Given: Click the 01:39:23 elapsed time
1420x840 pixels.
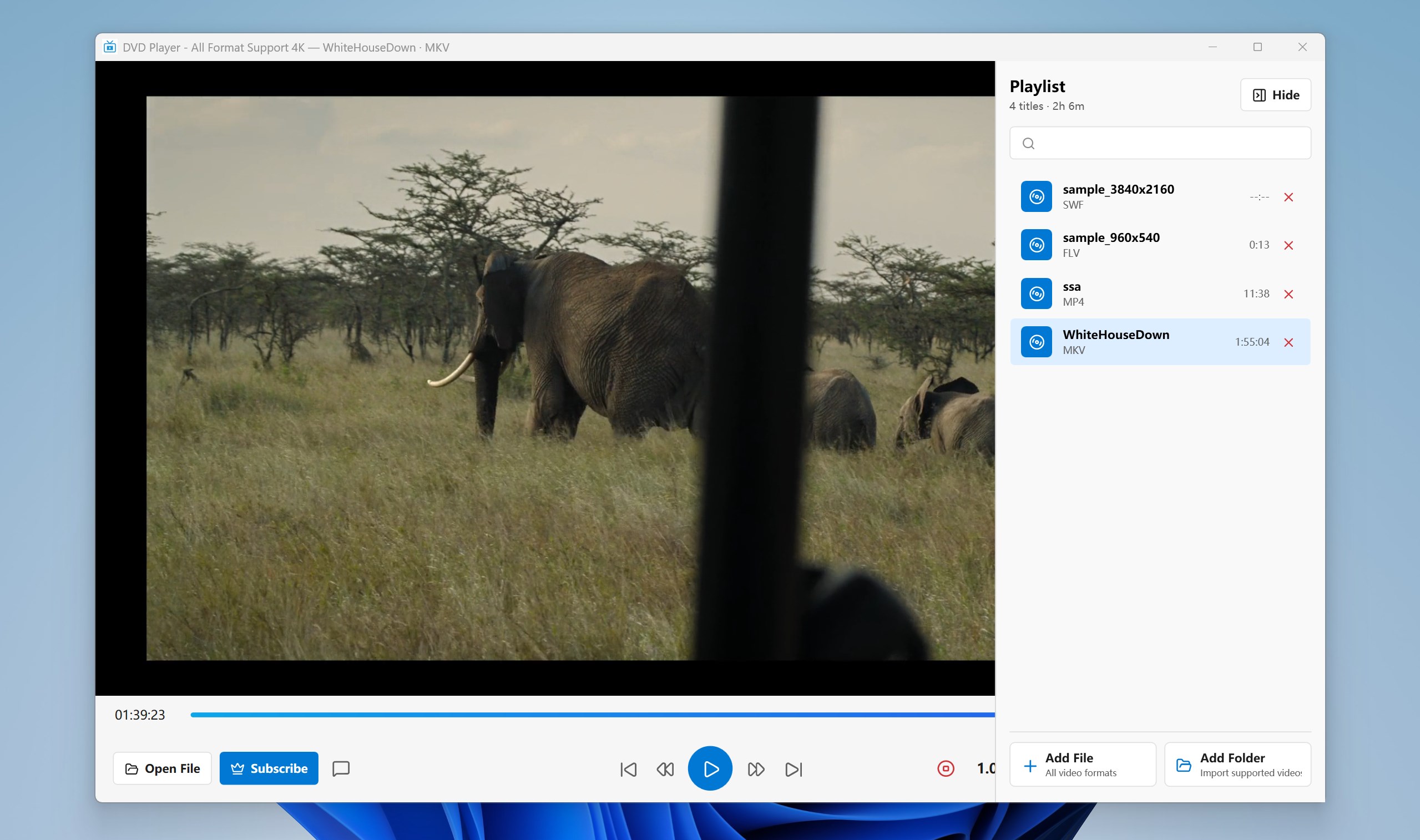Looking at the screenshot, I should click(x=140, y=715).
